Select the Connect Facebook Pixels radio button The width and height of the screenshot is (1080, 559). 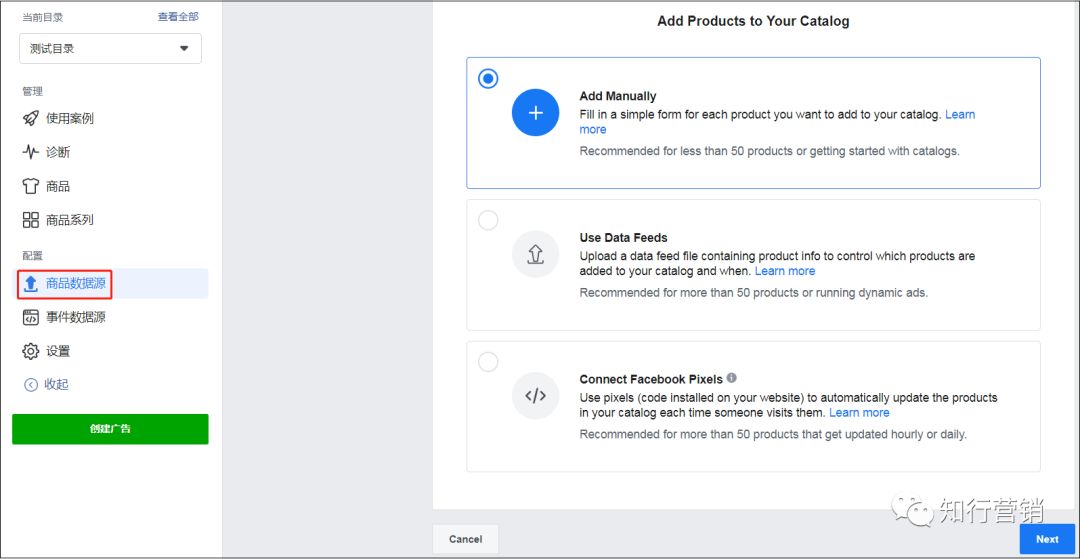click(488, 362)
